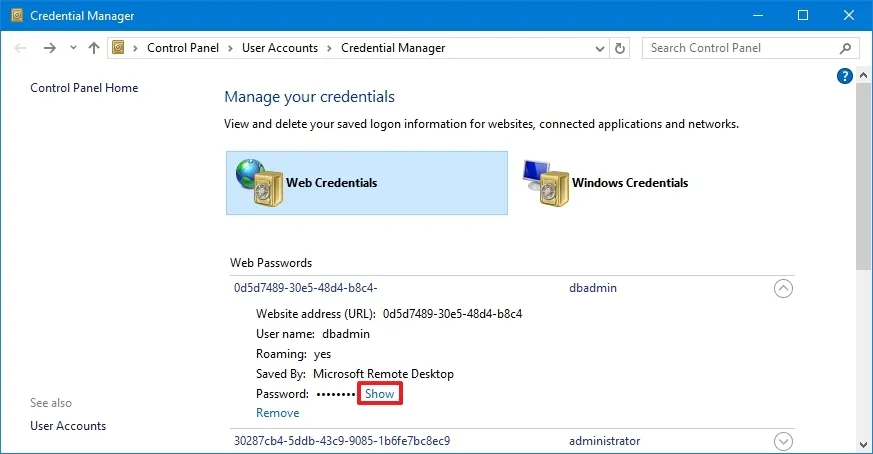Click the address bar safe icon
Screen dimensions: 873x454
click(118, 47)
